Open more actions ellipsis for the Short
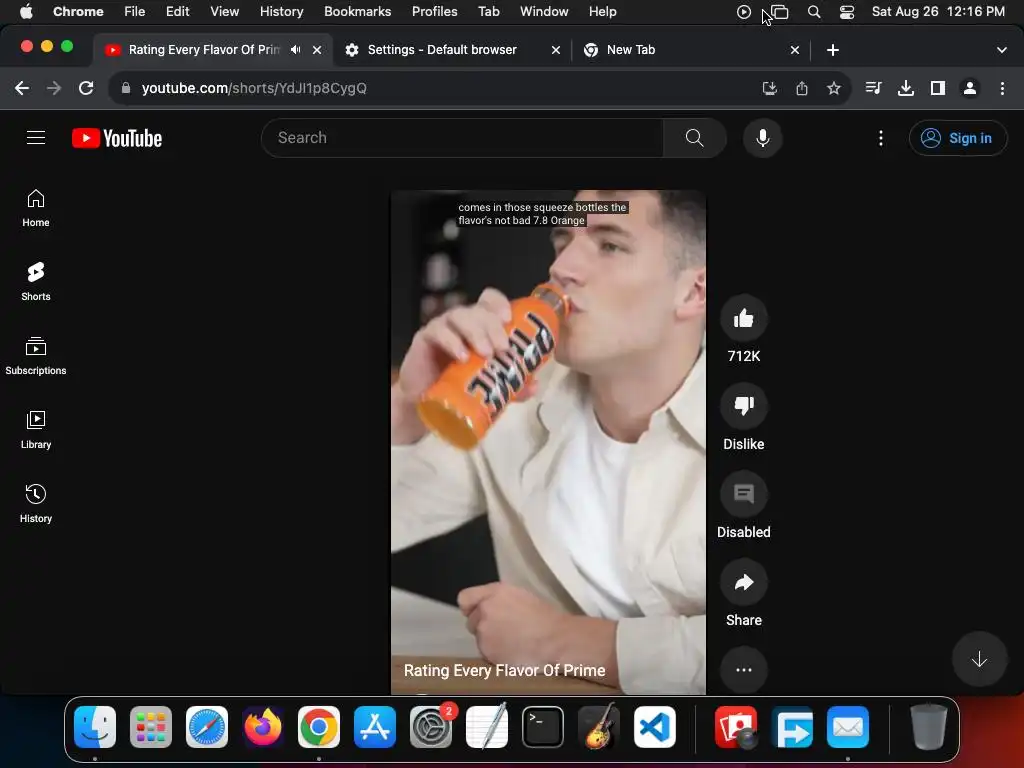This screenshot has height=768, width=1024. coord(743,670)
